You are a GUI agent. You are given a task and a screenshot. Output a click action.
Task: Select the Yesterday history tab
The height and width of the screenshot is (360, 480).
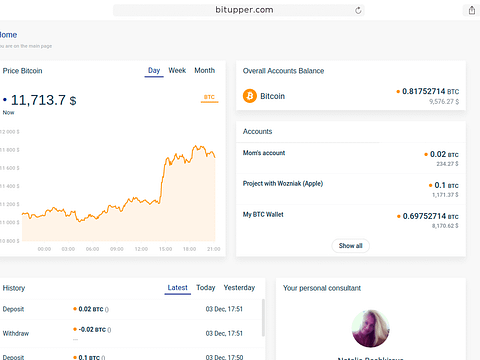(239, 288)
